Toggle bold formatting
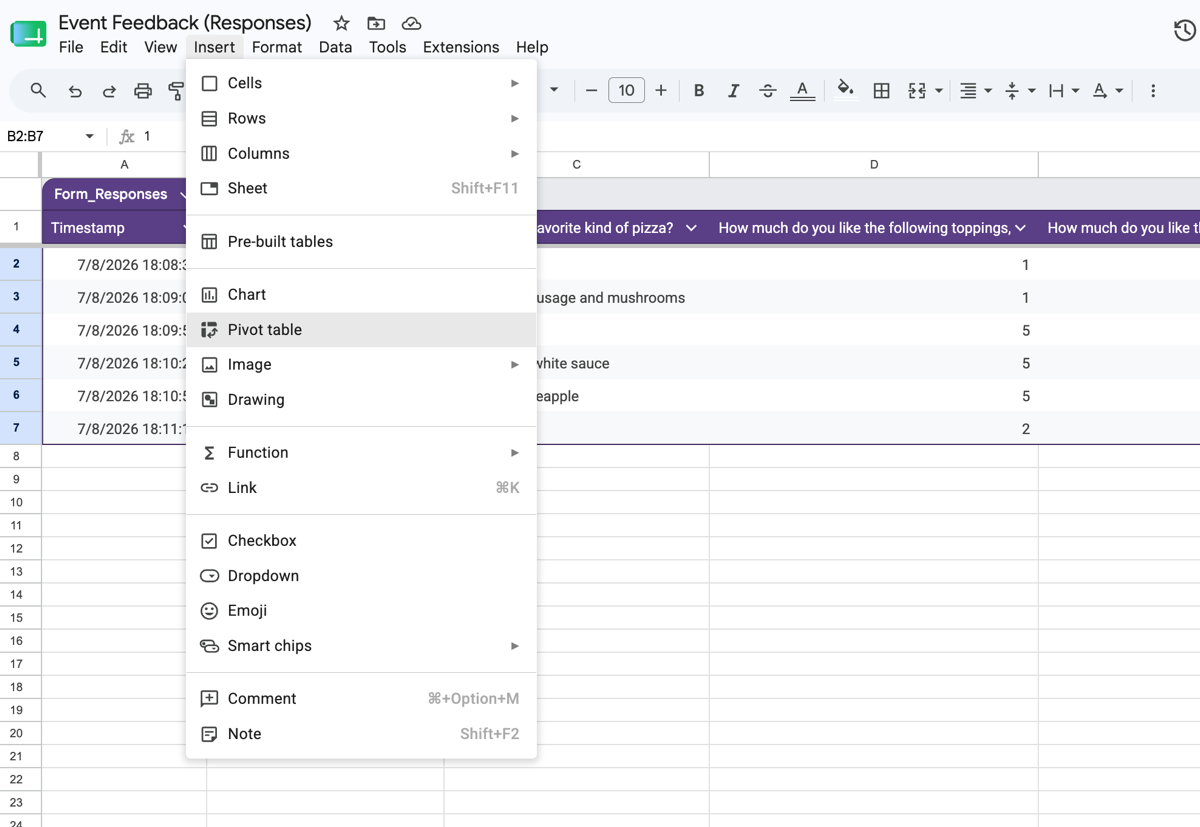This screenshot has height=827, width=1200. pyautogui.click(x=699, y=91)
